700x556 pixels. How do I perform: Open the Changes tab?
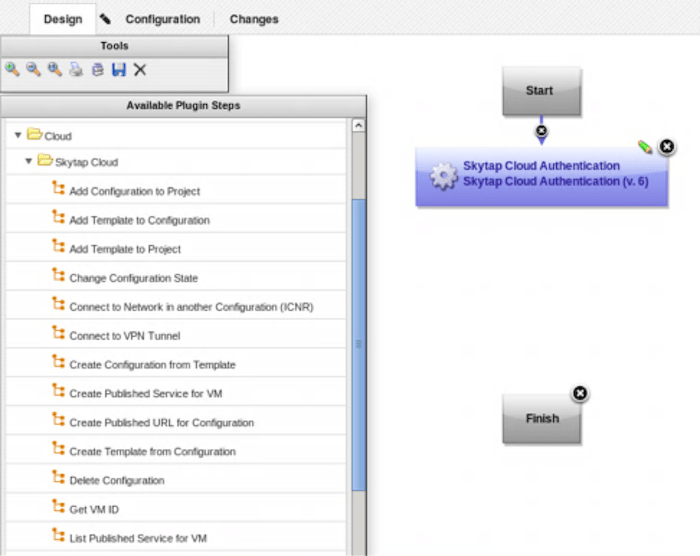point(254,19)
